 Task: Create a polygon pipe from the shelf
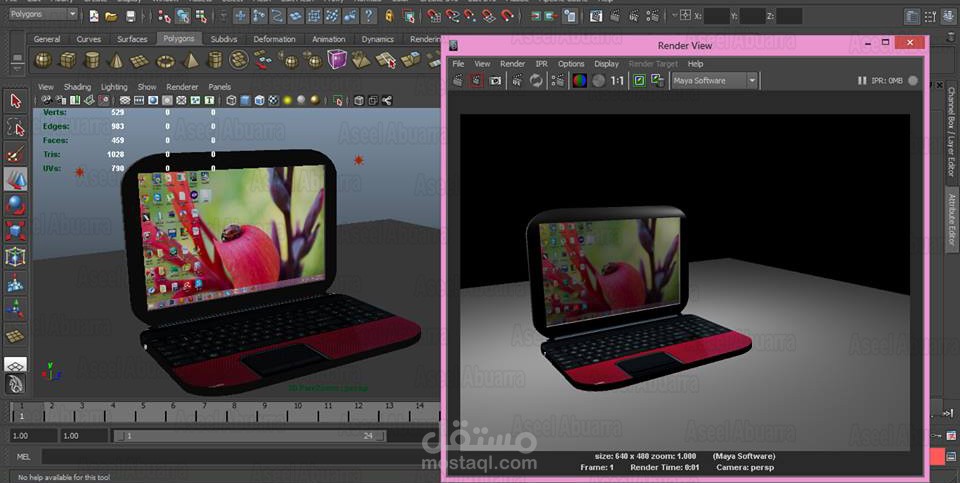pos(215,60)
